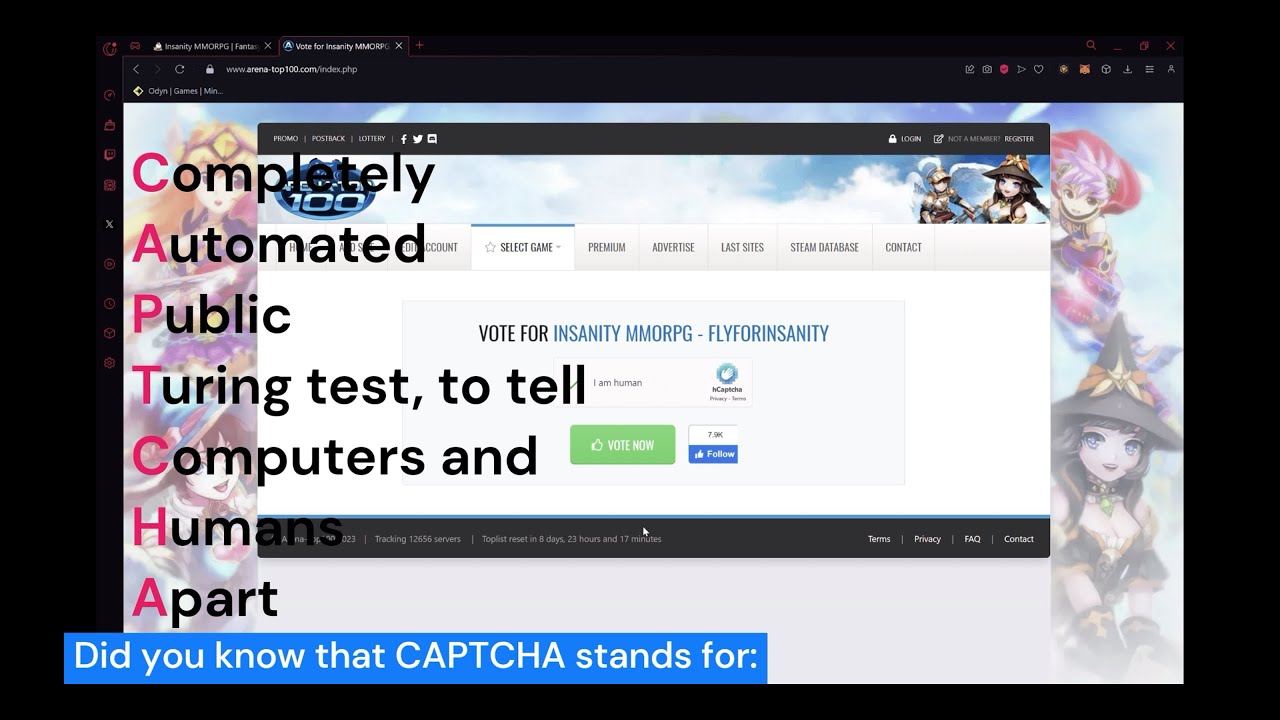The height and width of the screenshot is (720, 1280).
Task: Open the Contact item in navigation menu
Action: [x=904, y=247]
